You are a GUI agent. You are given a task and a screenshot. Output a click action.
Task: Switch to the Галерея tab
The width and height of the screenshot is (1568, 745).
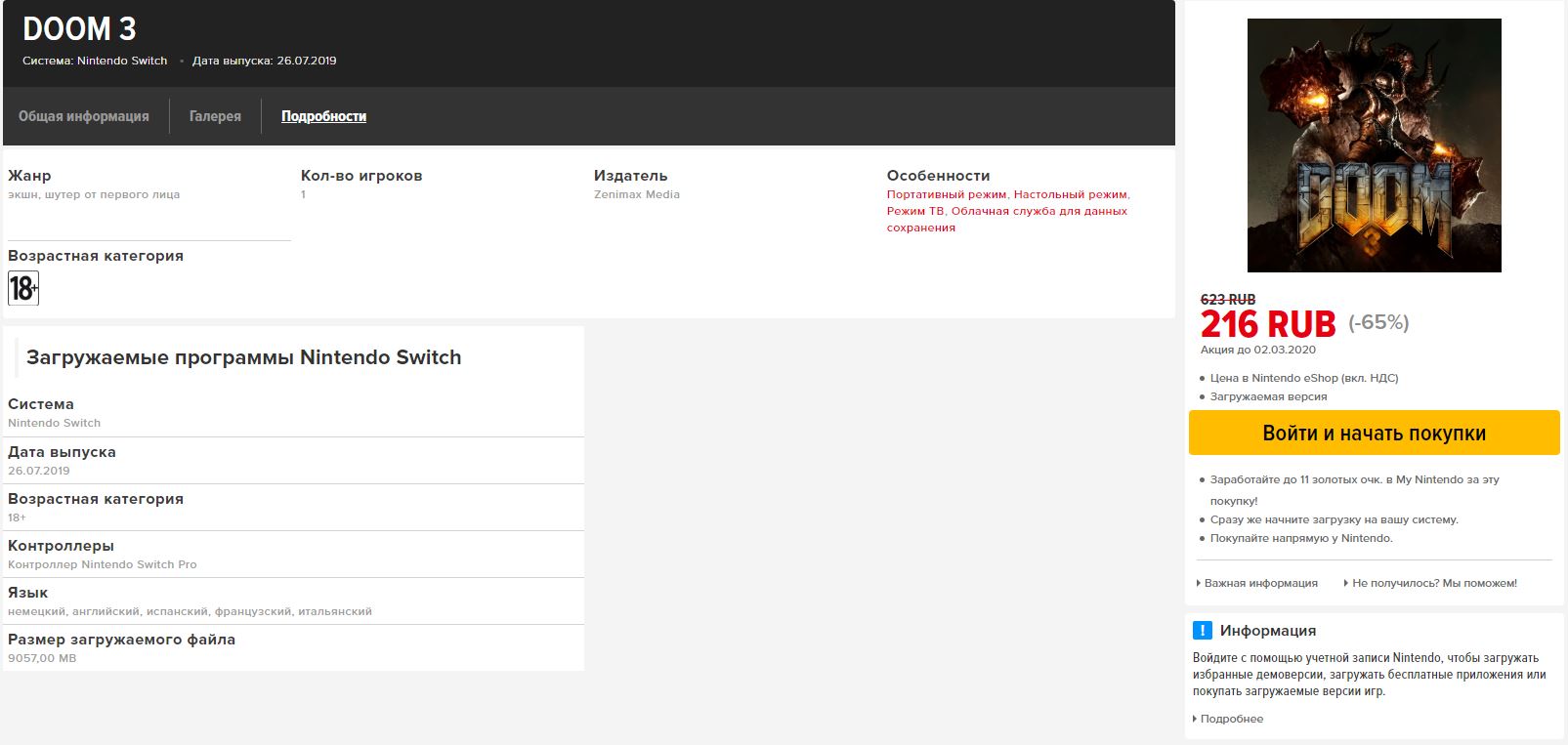tap(215, 116)
